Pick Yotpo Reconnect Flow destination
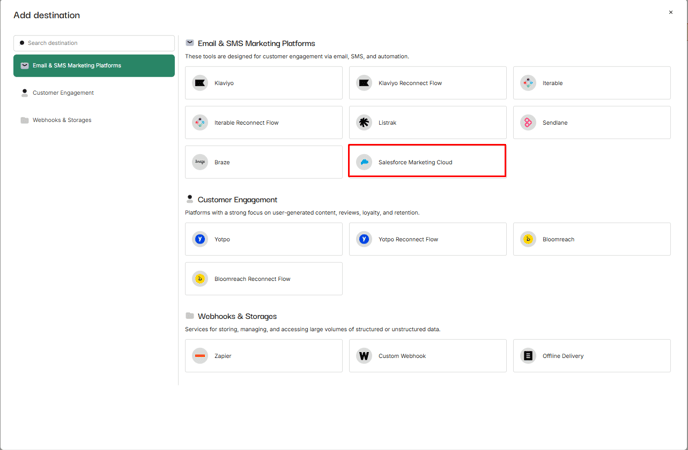The image size is (688, 450). pos(427,240)
